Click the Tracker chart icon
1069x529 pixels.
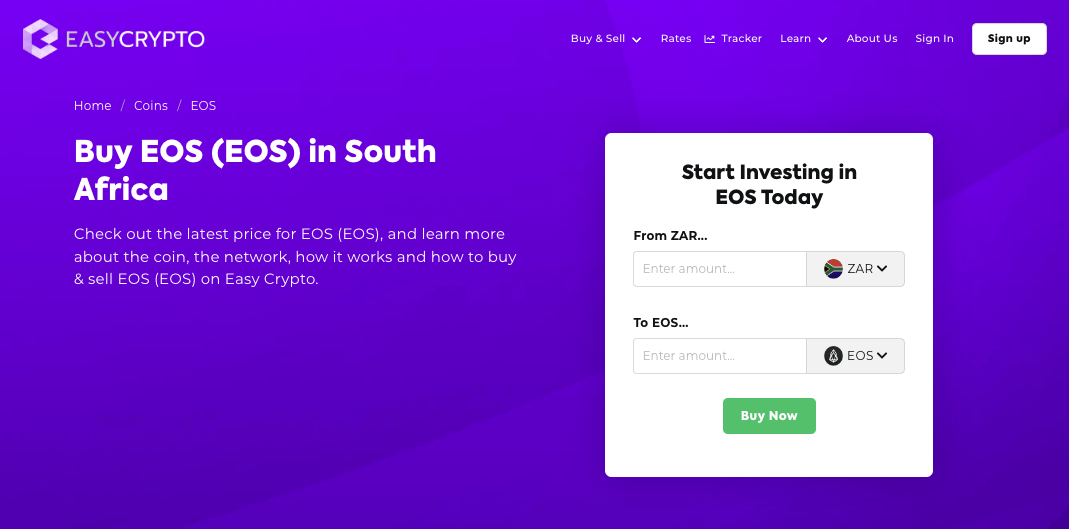point(710,39)
